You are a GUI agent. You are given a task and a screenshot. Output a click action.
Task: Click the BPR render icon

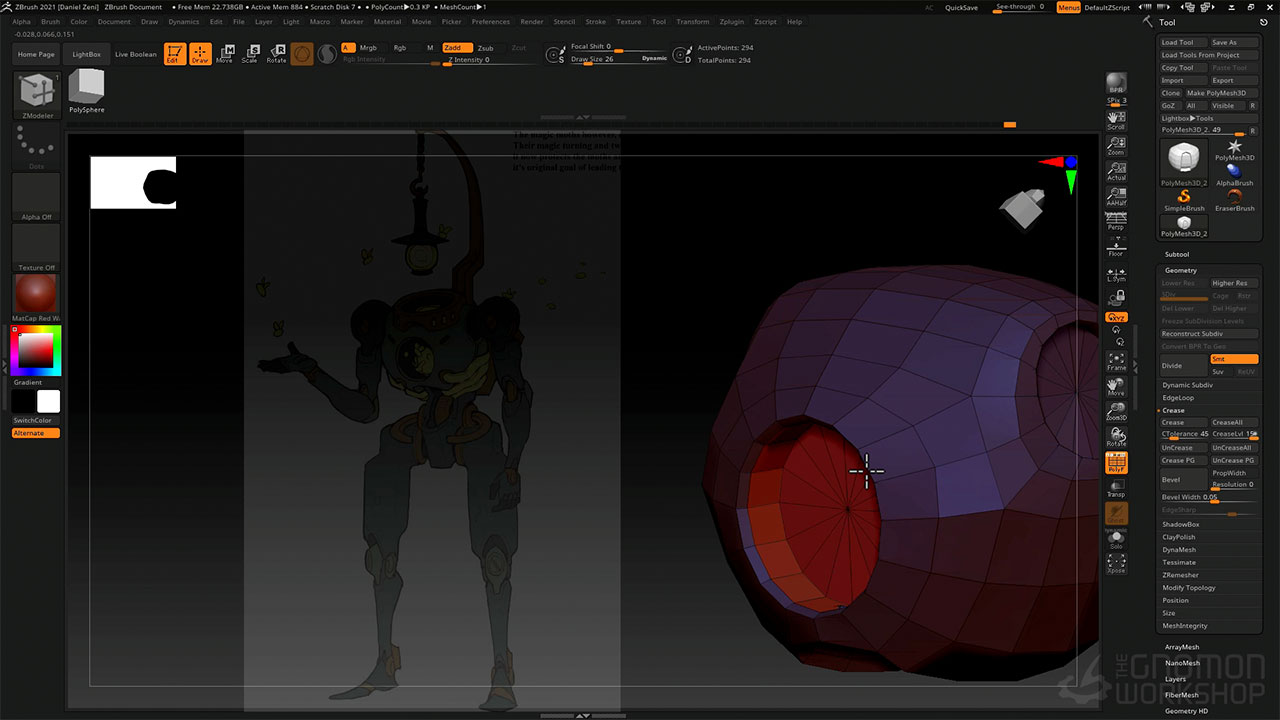1116,84
